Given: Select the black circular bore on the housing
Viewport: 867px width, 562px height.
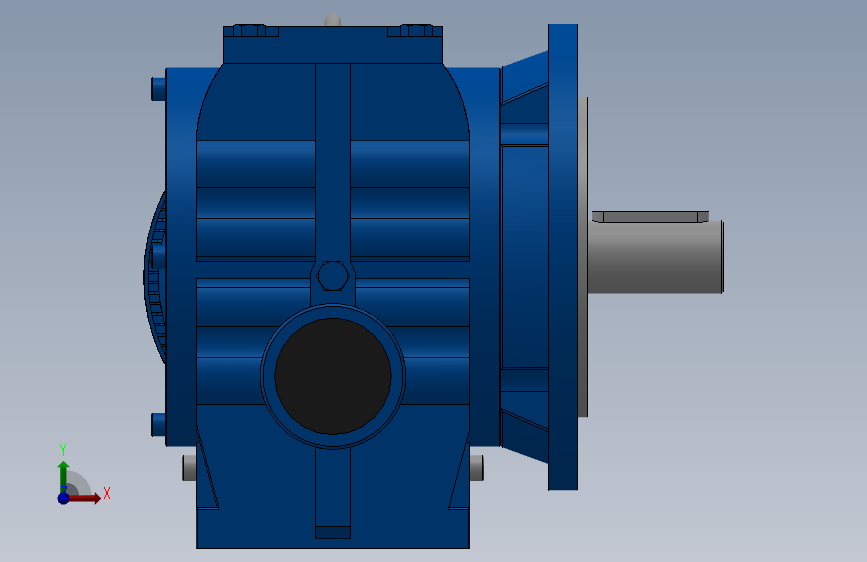Looking at the screenshot, I should point(333,376).
